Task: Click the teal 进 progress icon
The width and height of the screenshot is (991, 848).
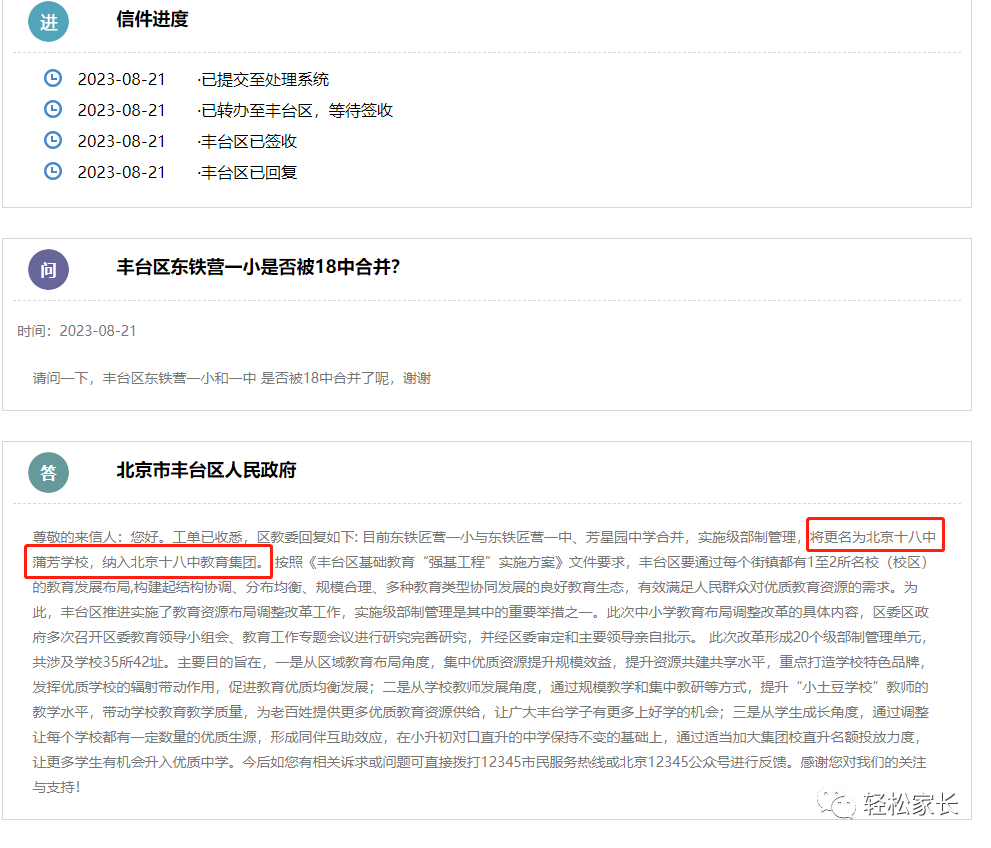Action: pos(49,22)
